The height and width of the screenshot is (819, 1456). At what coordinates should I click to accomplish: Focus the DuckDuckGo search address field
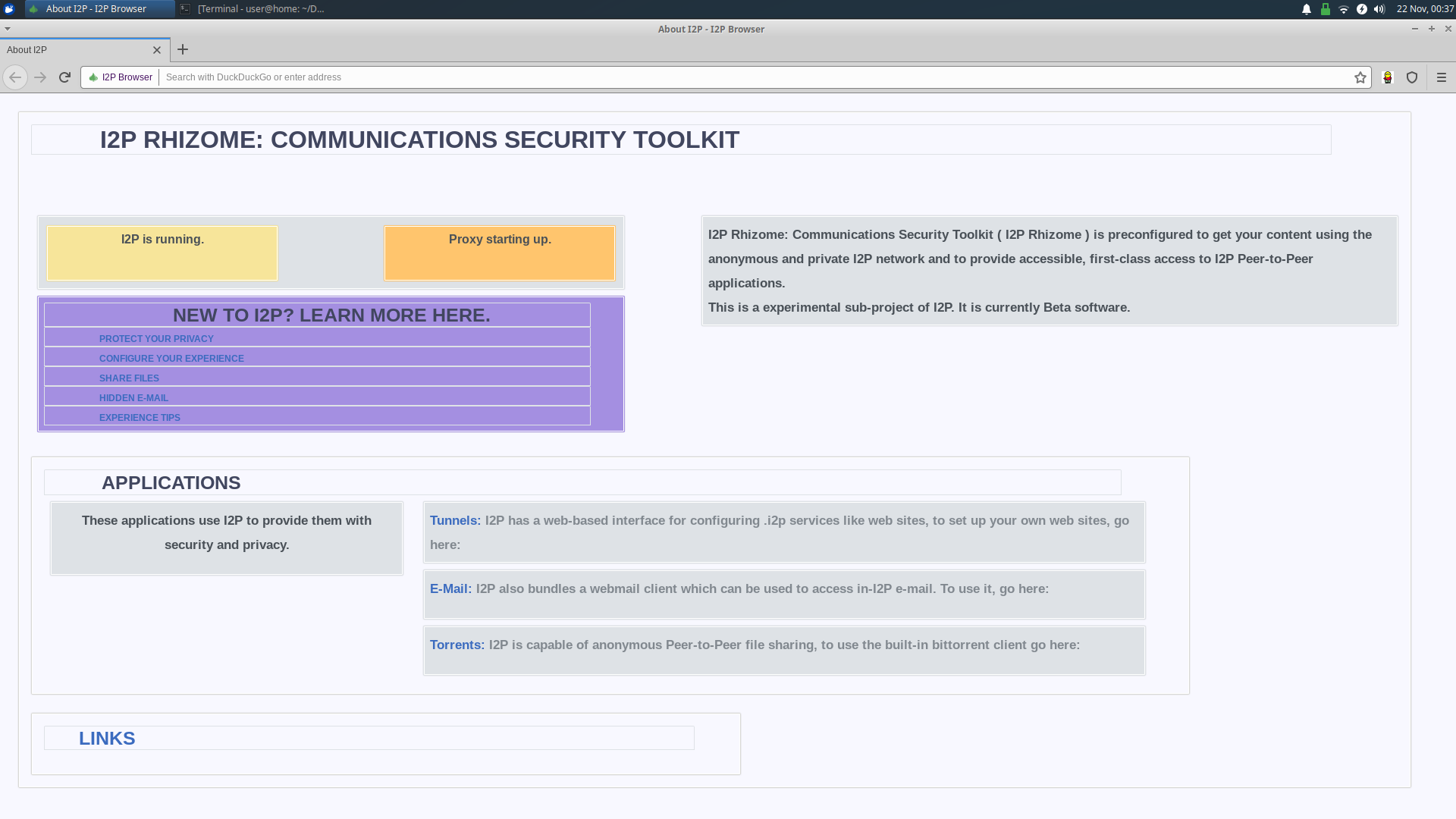(x=755, y=77)
